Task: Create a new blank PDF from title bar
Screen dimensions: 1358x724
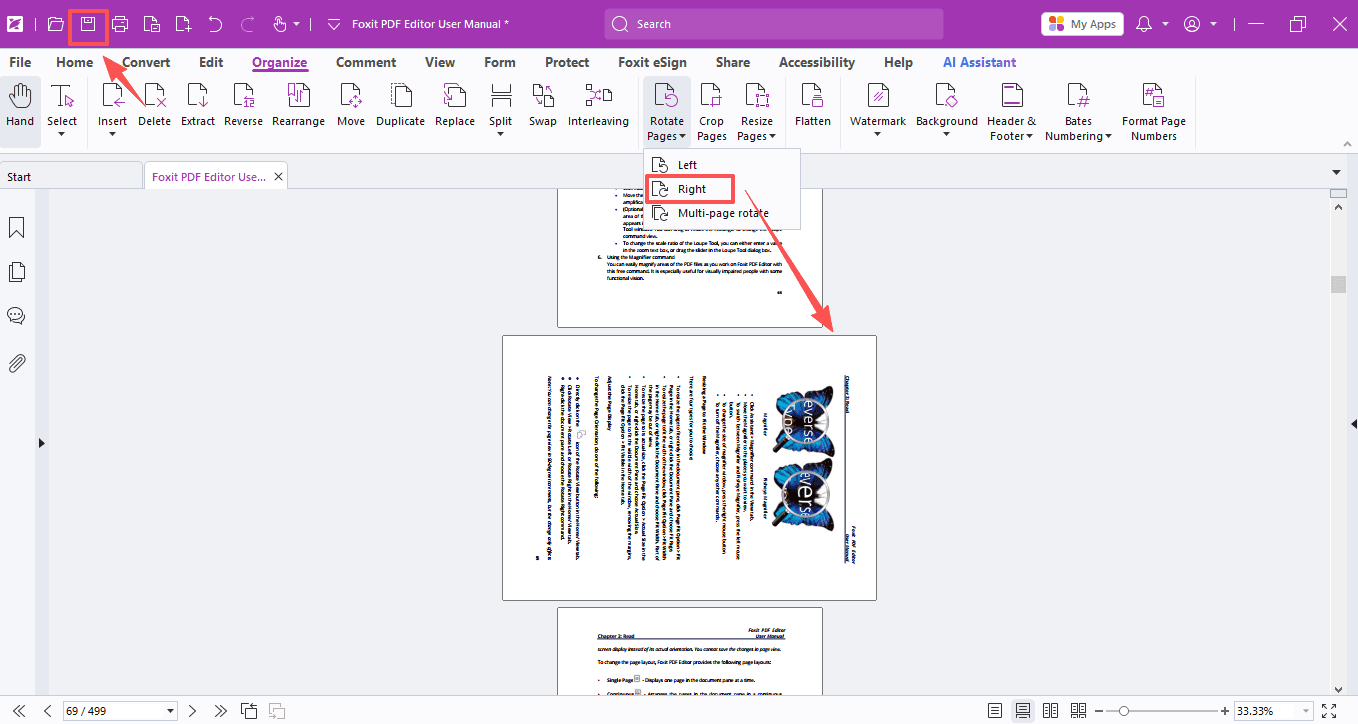Action: tap(183, 24)
